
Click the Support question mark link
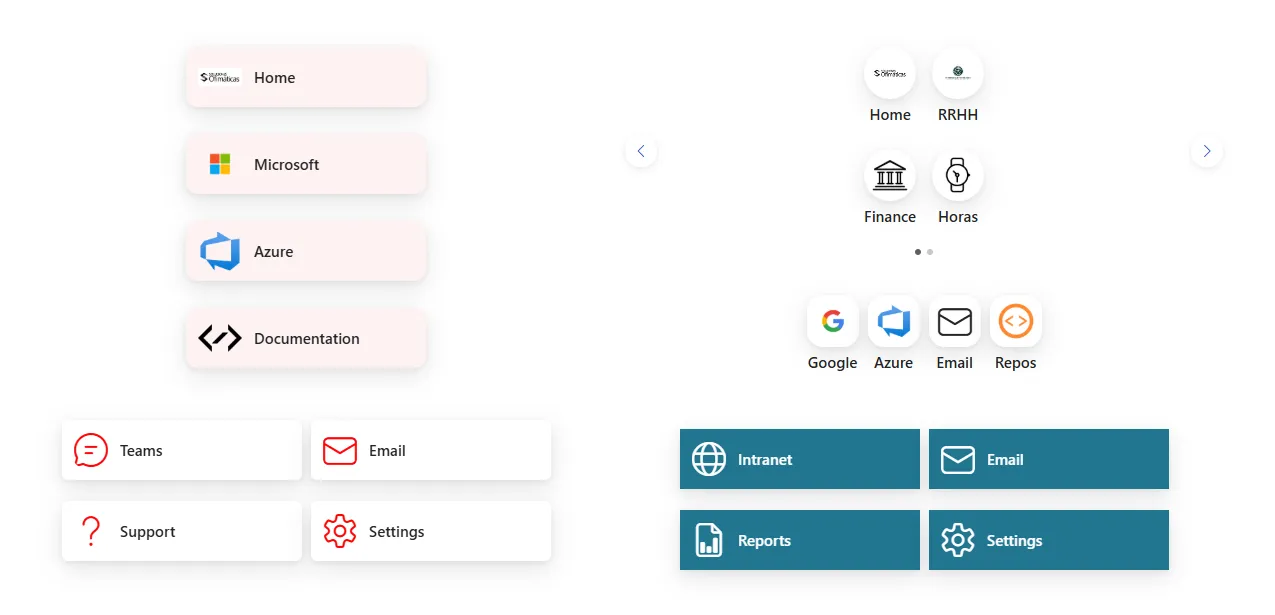point(181,531)
